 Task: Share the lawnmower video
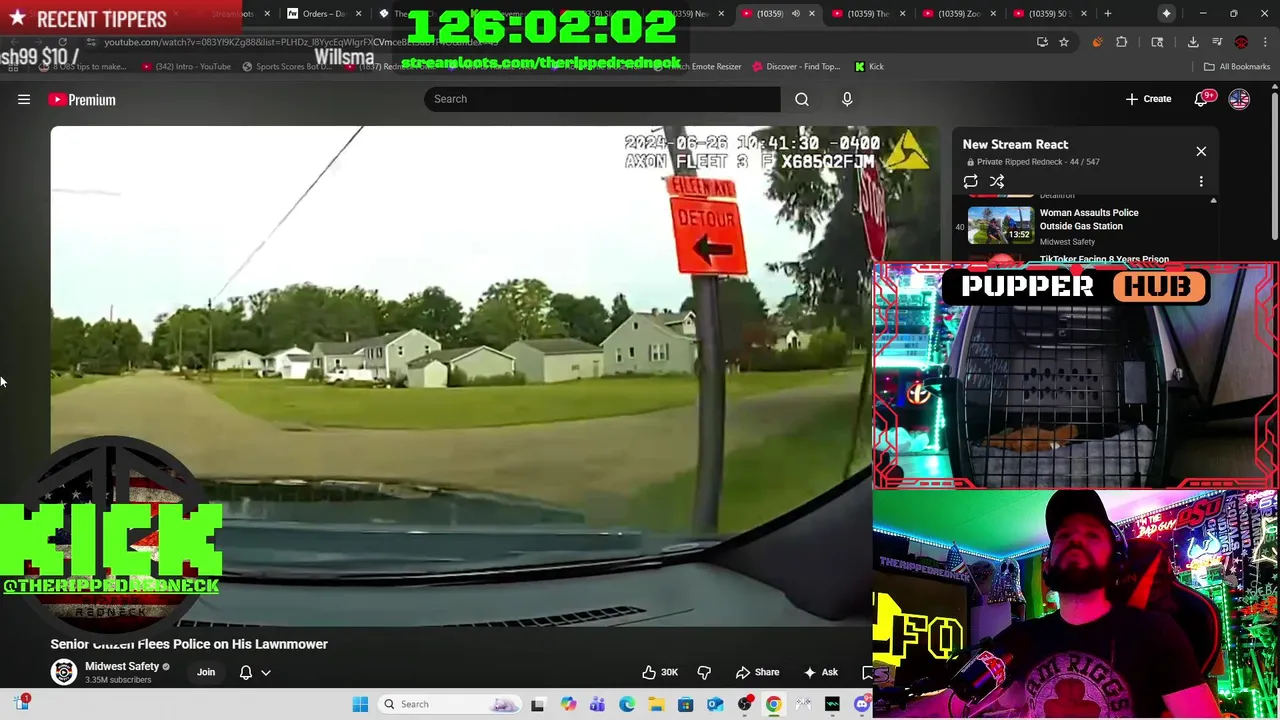(x=757, y=672)
